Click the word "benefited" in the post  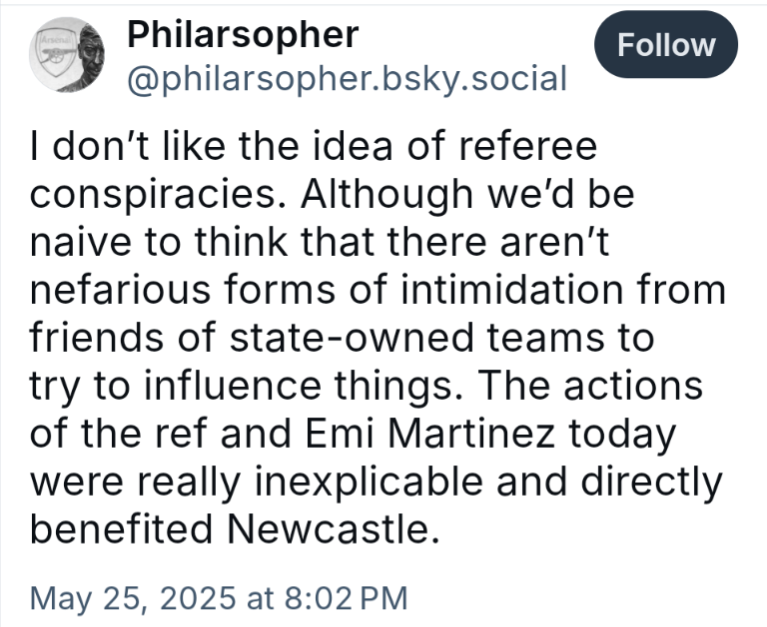click(121, 530)
